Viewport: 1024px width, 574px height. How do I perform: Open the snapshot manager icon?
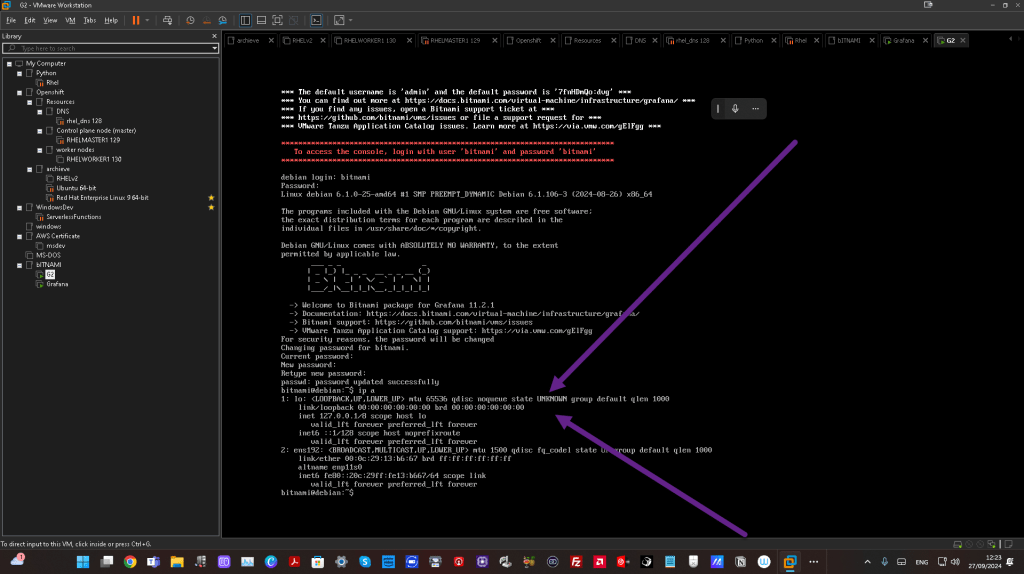[223, 20]
